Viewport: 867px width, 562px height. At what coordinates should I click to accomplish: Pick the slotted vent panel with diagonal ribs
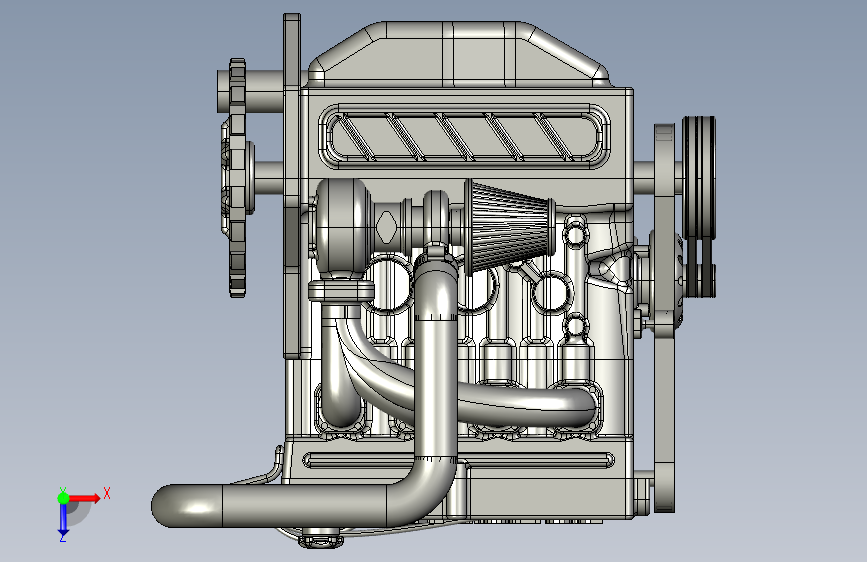(464, 136)
